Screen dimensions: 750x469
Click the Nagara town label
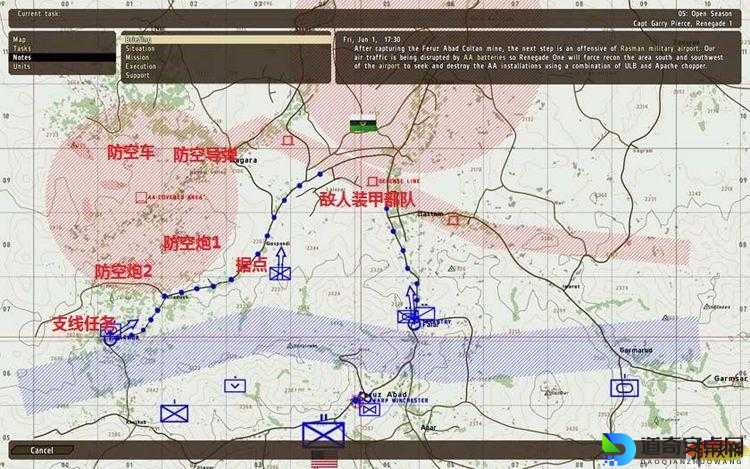245,161
